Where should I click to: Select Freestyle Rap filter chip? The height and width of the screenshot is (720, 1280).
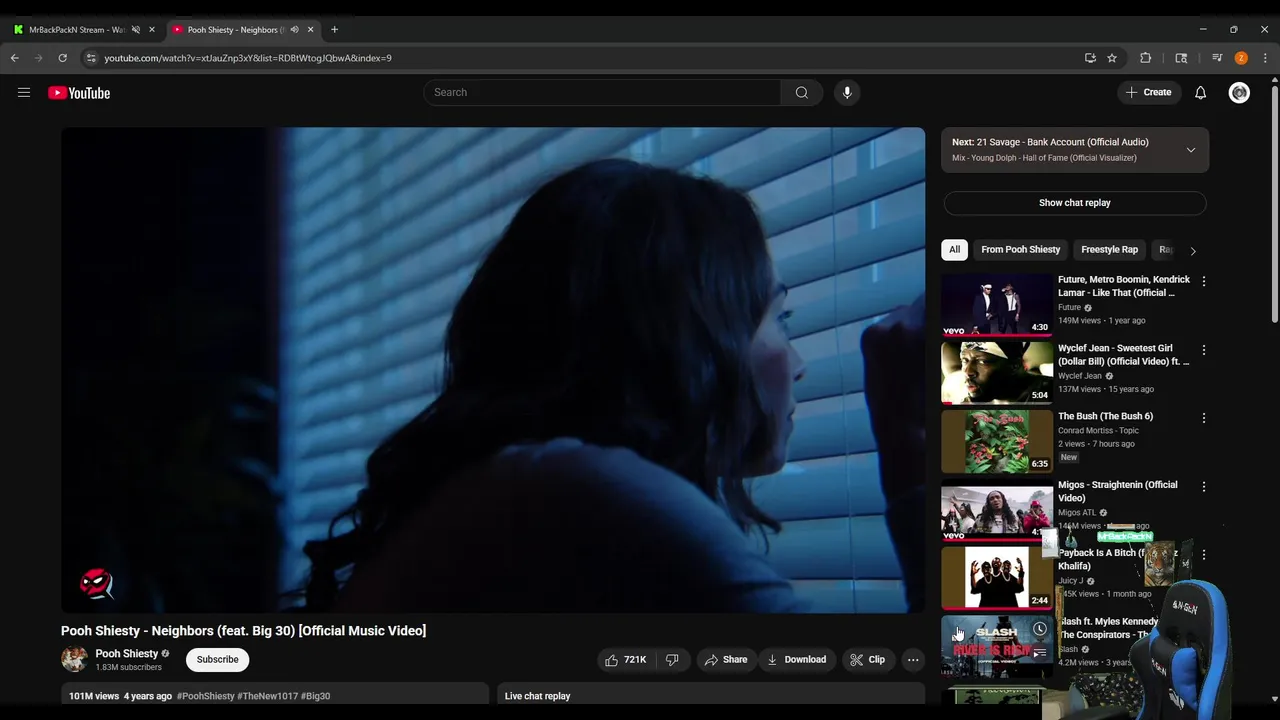pyautogui.click(x=1109, y=250)
